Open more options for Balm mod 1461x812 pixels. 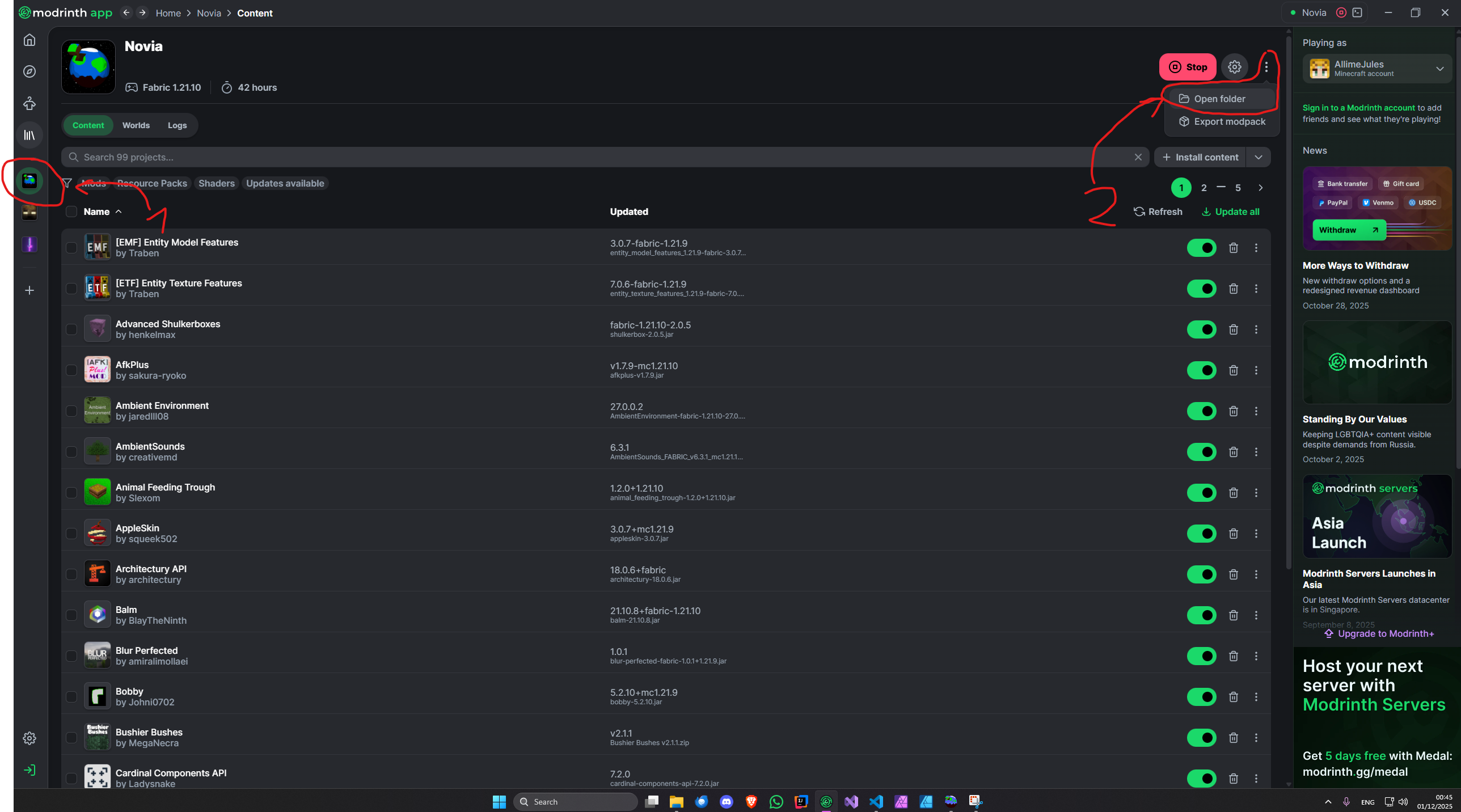(x=1256, y=615)
